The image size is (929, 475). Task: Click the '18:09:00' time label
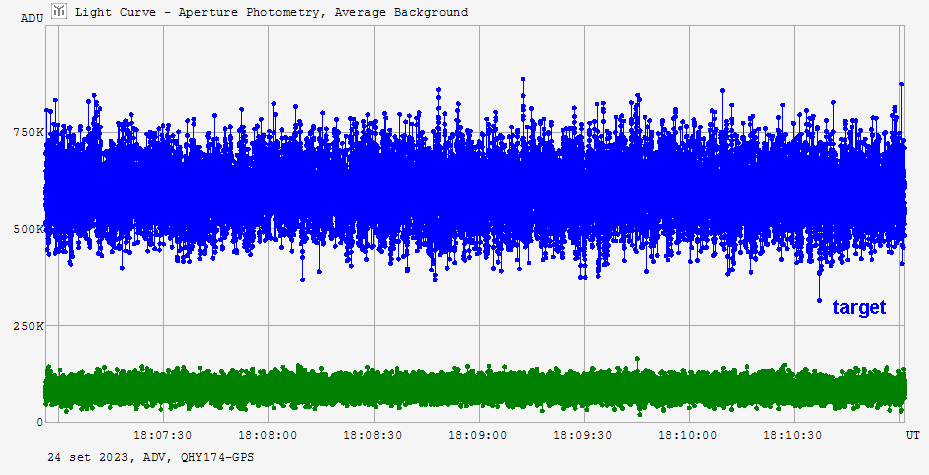pyautogui.click(x=478, y=435)
